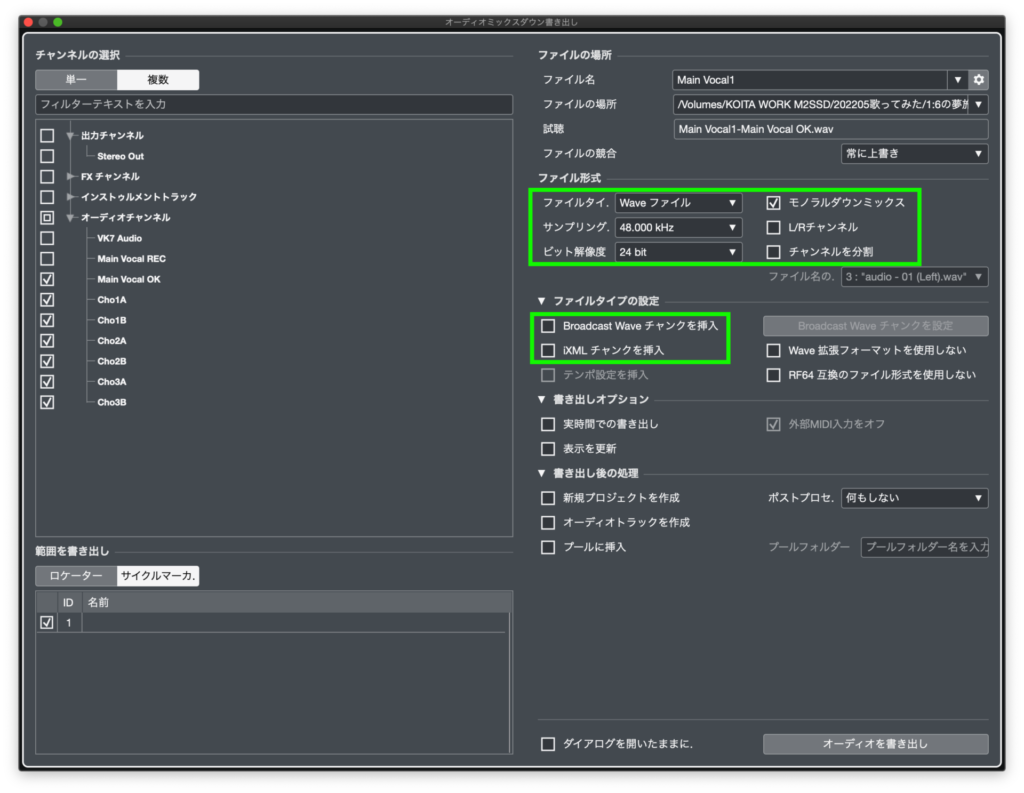Open the sampling rate 48.000 kHz dropdown

pyautogui.click(x=678, y=227)
